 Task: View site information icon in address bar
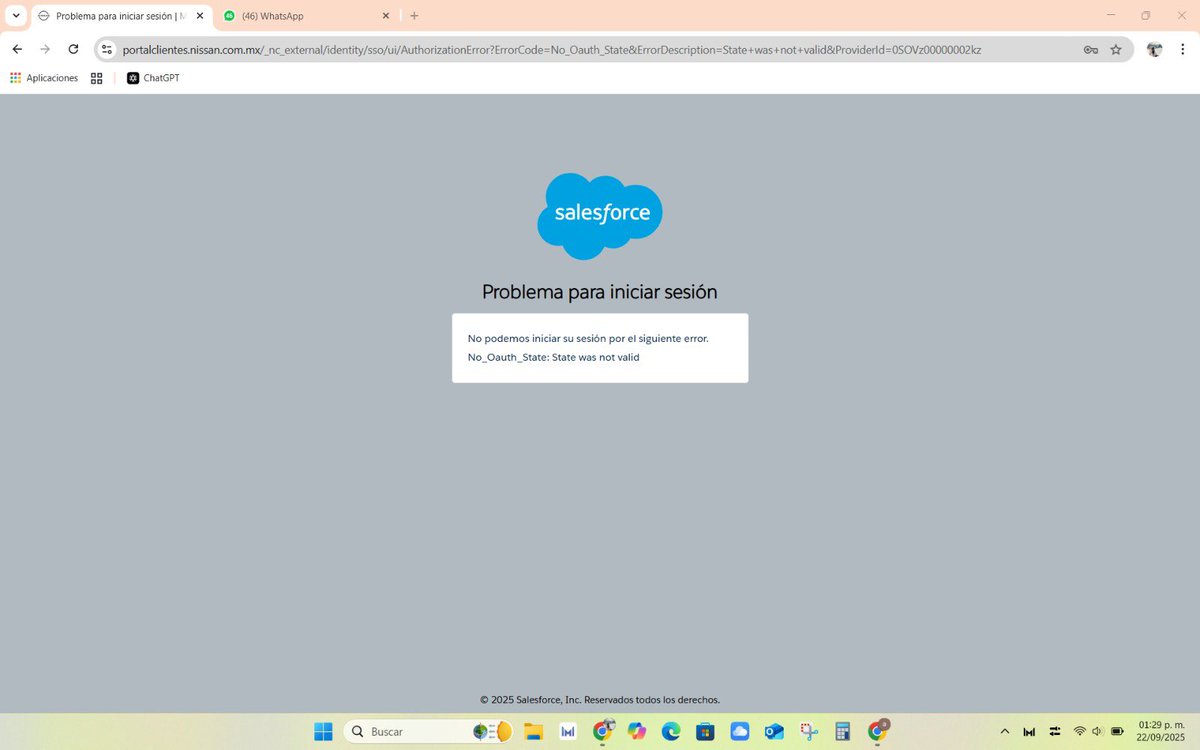(x=107, y=49)
